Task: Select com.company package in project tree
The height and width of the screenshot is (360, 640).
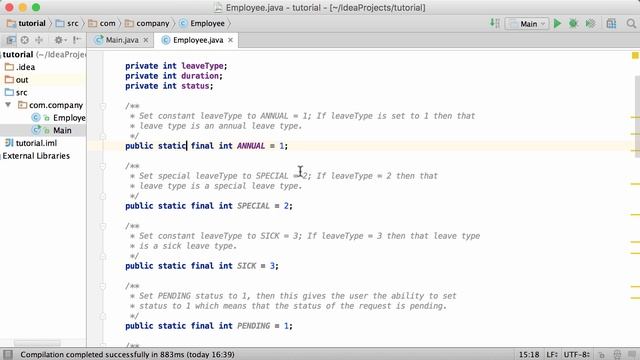Action: 51,105
